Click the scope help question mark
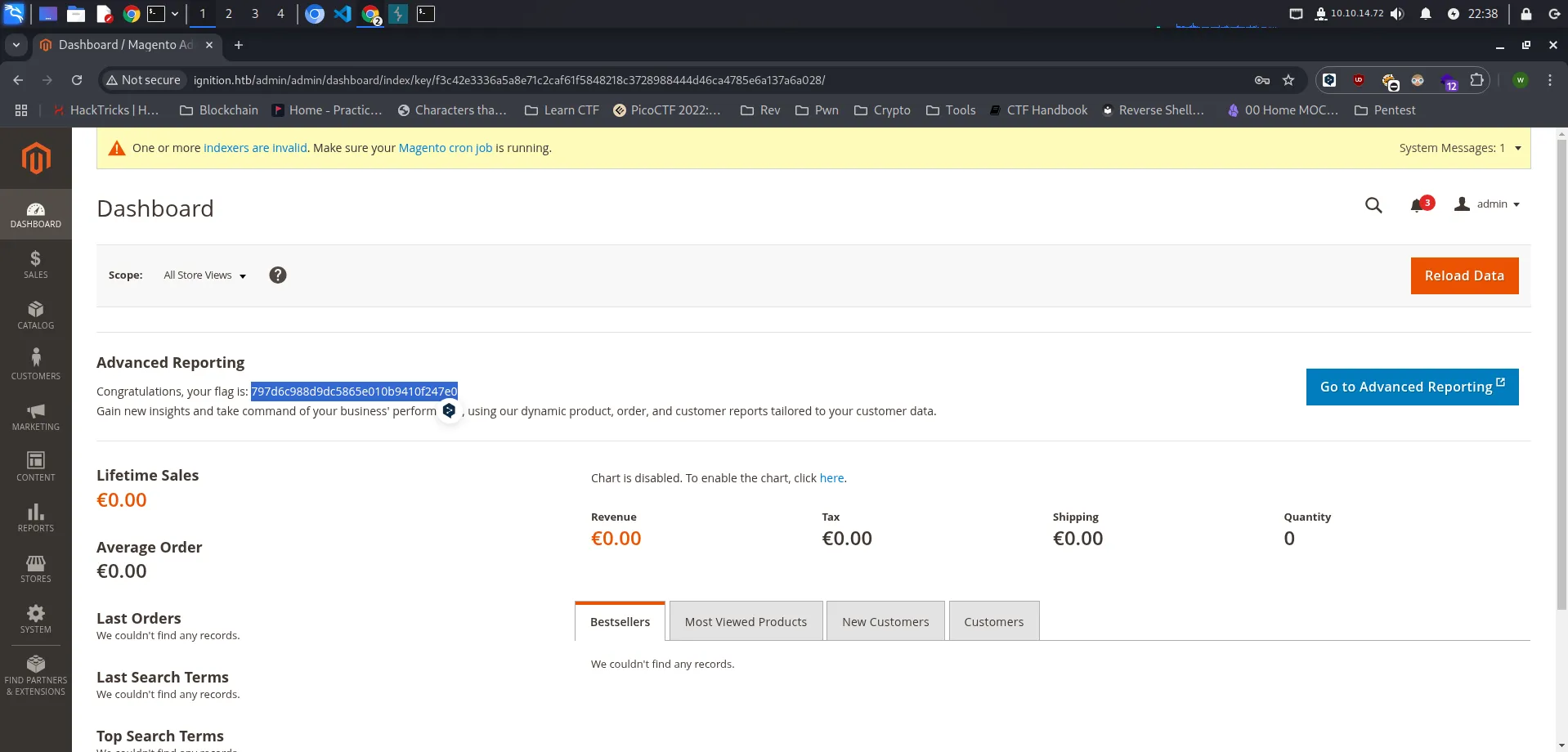The height and width of the screenshot is (752, 1568). 278,275
